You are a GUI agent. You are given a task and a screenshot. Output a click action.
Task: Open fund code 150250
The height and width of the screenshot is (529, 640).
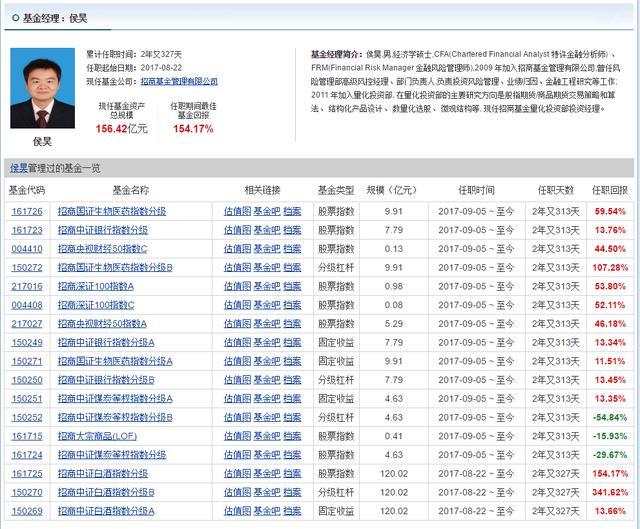(x=27, y=380)
